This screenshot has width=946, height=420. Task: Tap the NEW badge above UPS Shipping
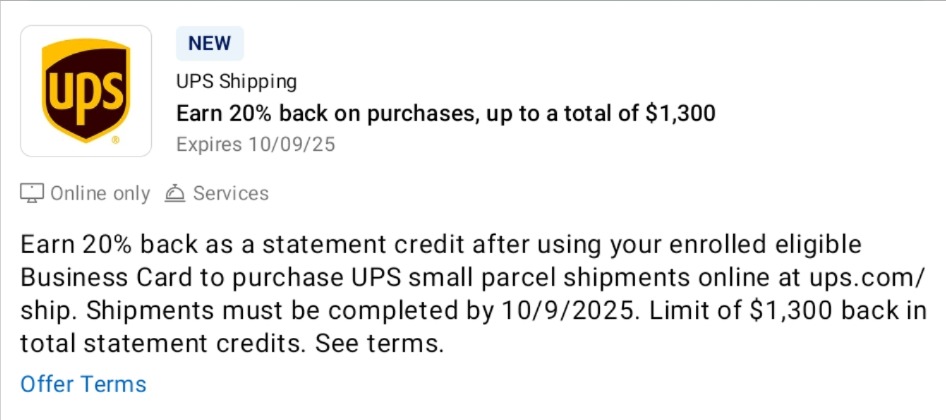click(x=209, y=43)
